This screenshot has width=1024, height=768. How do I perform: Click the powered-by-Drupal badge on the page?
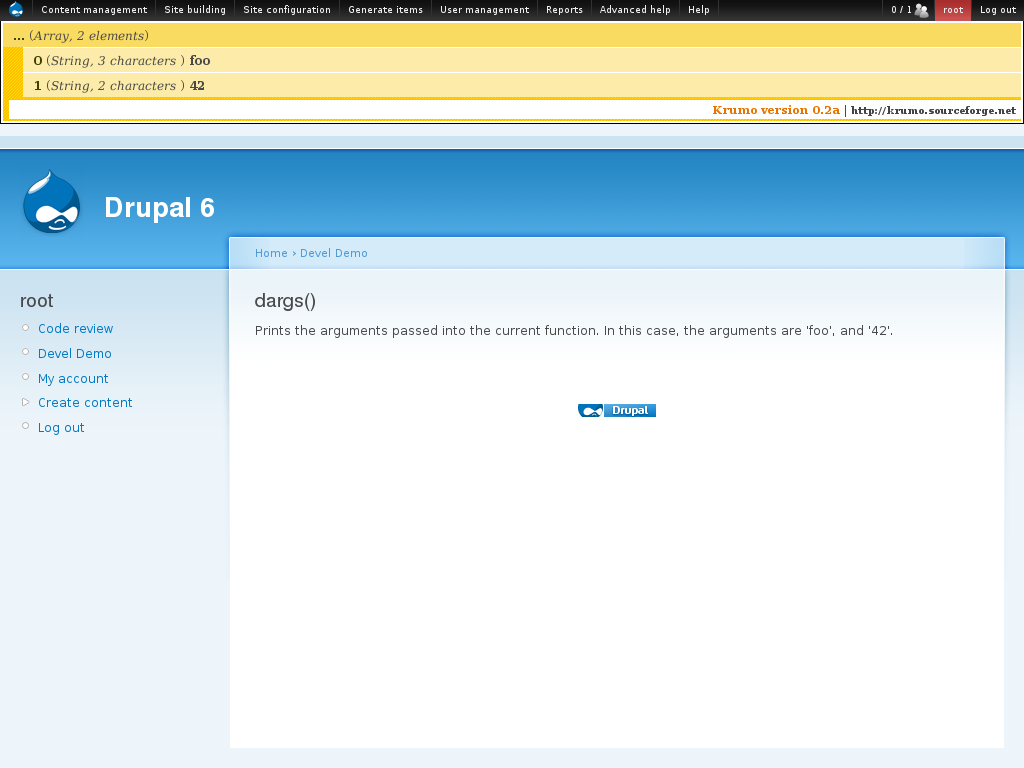tap(616, 410)
